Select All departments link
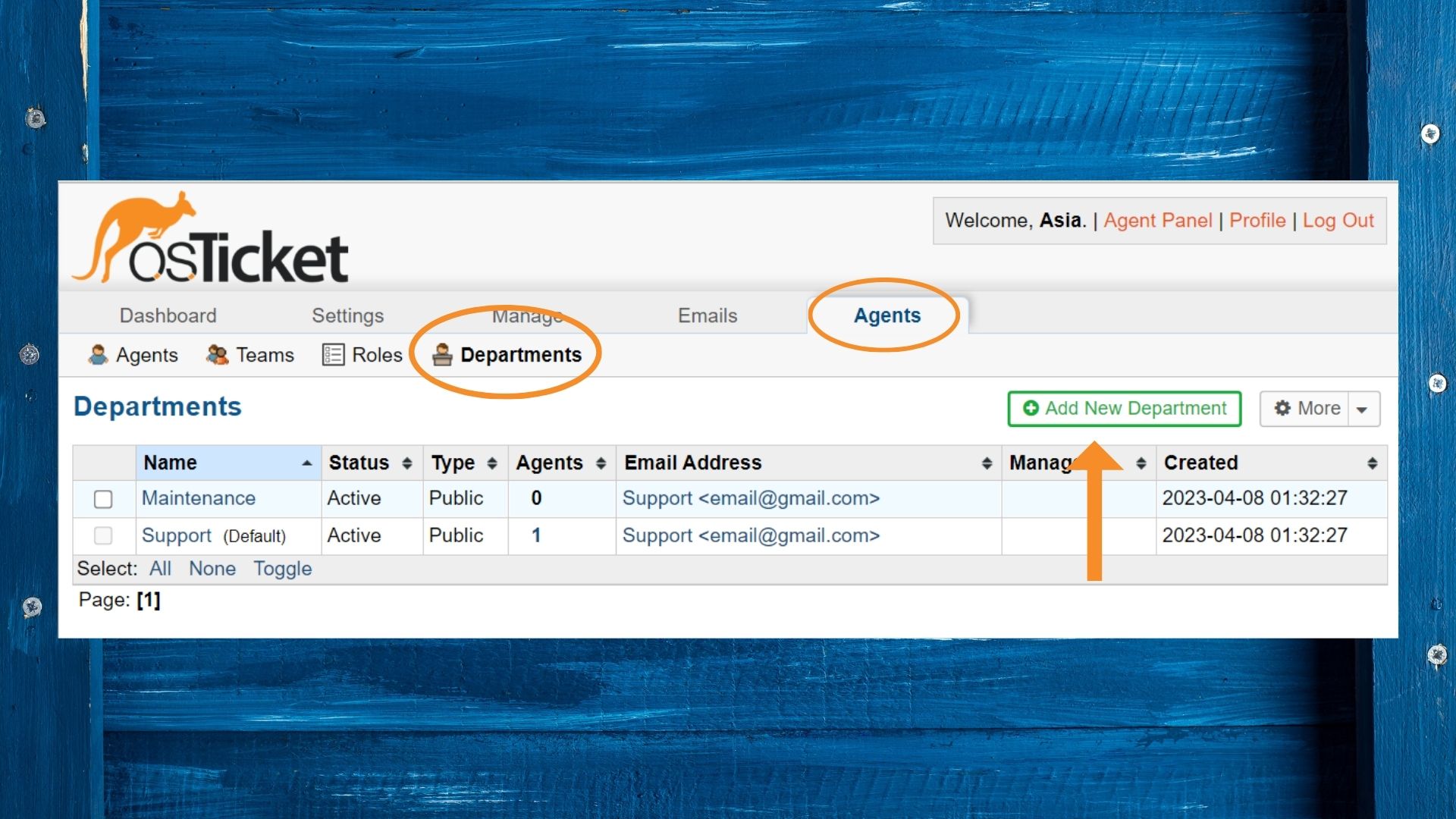 (x=160, y=569)
